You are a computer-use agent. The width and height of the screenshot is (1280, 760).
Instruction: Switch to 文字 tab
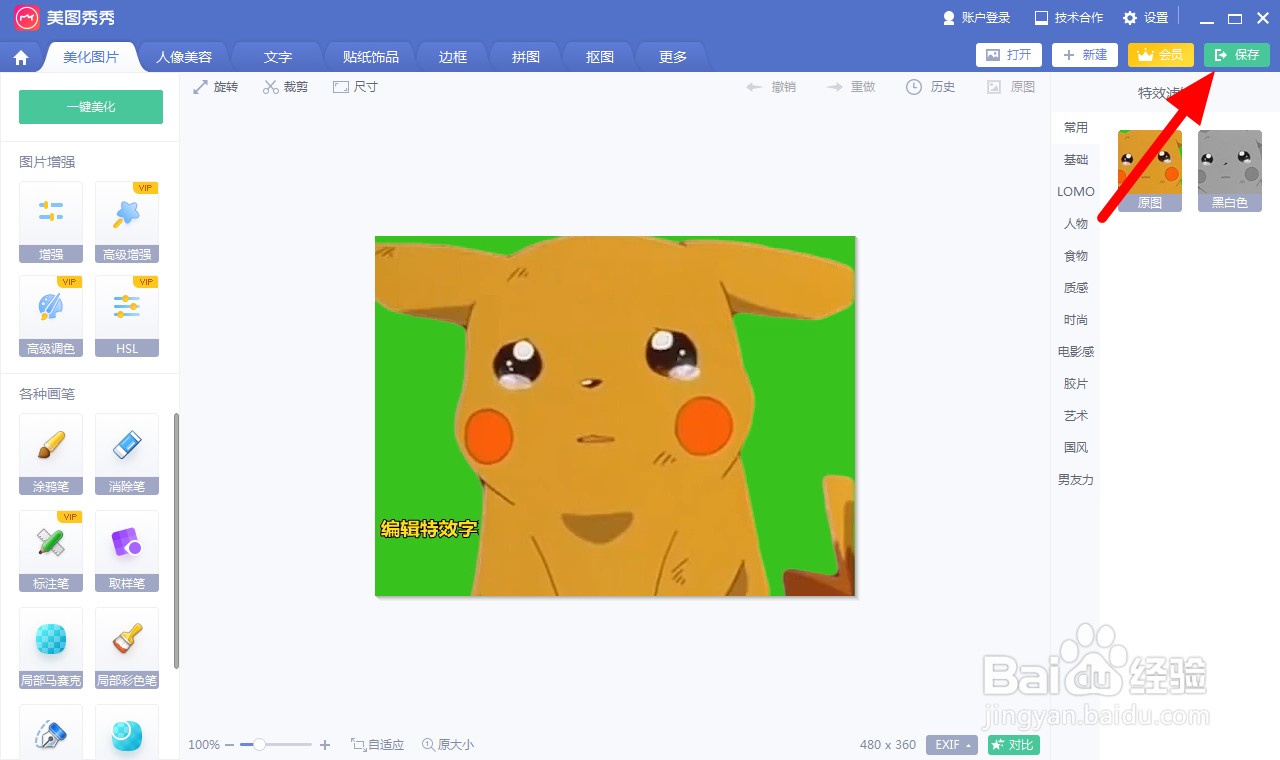click(x=278, y=57)
